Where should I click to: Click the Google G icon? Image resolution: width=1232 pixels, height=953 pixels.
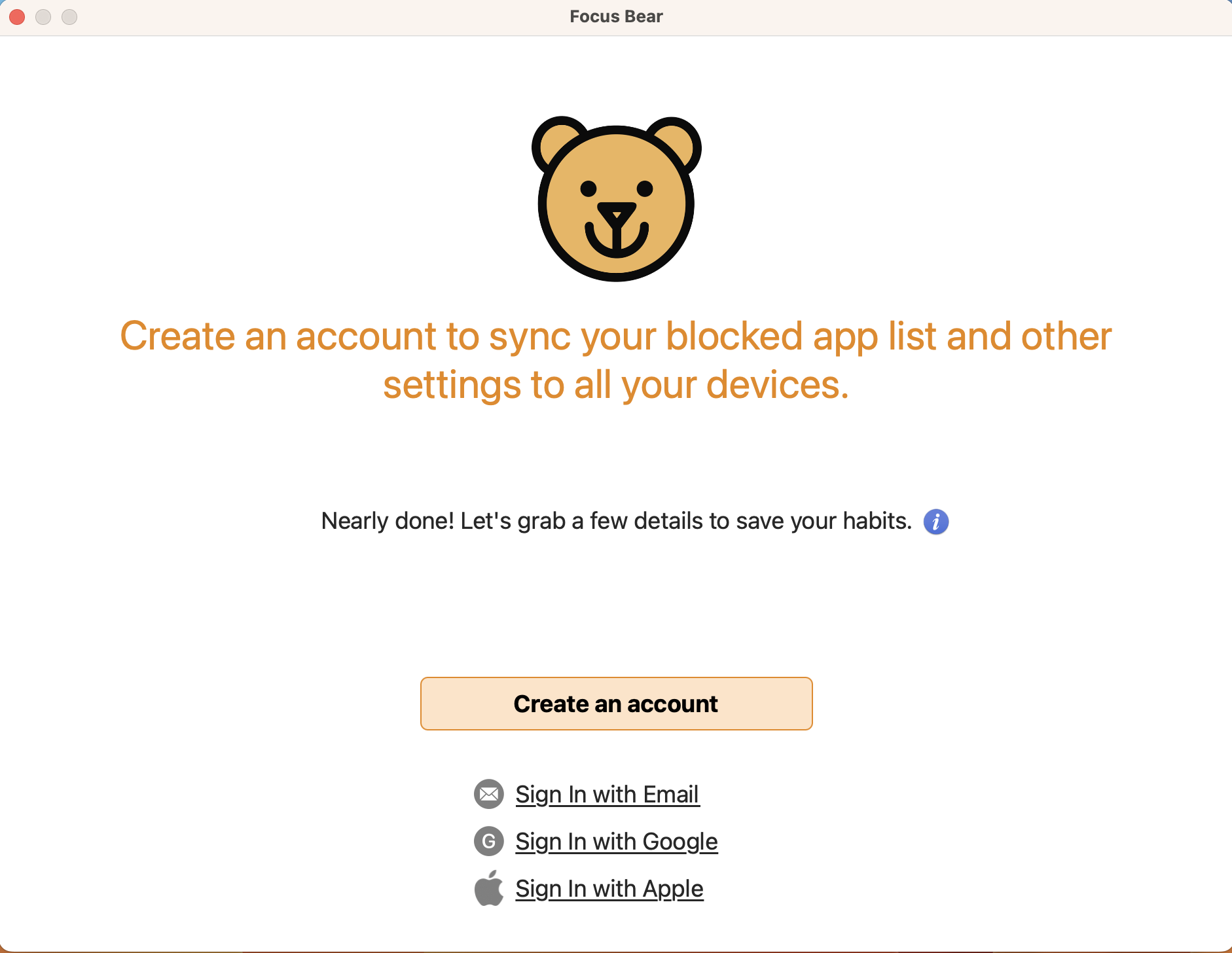[x=489, y=841]
